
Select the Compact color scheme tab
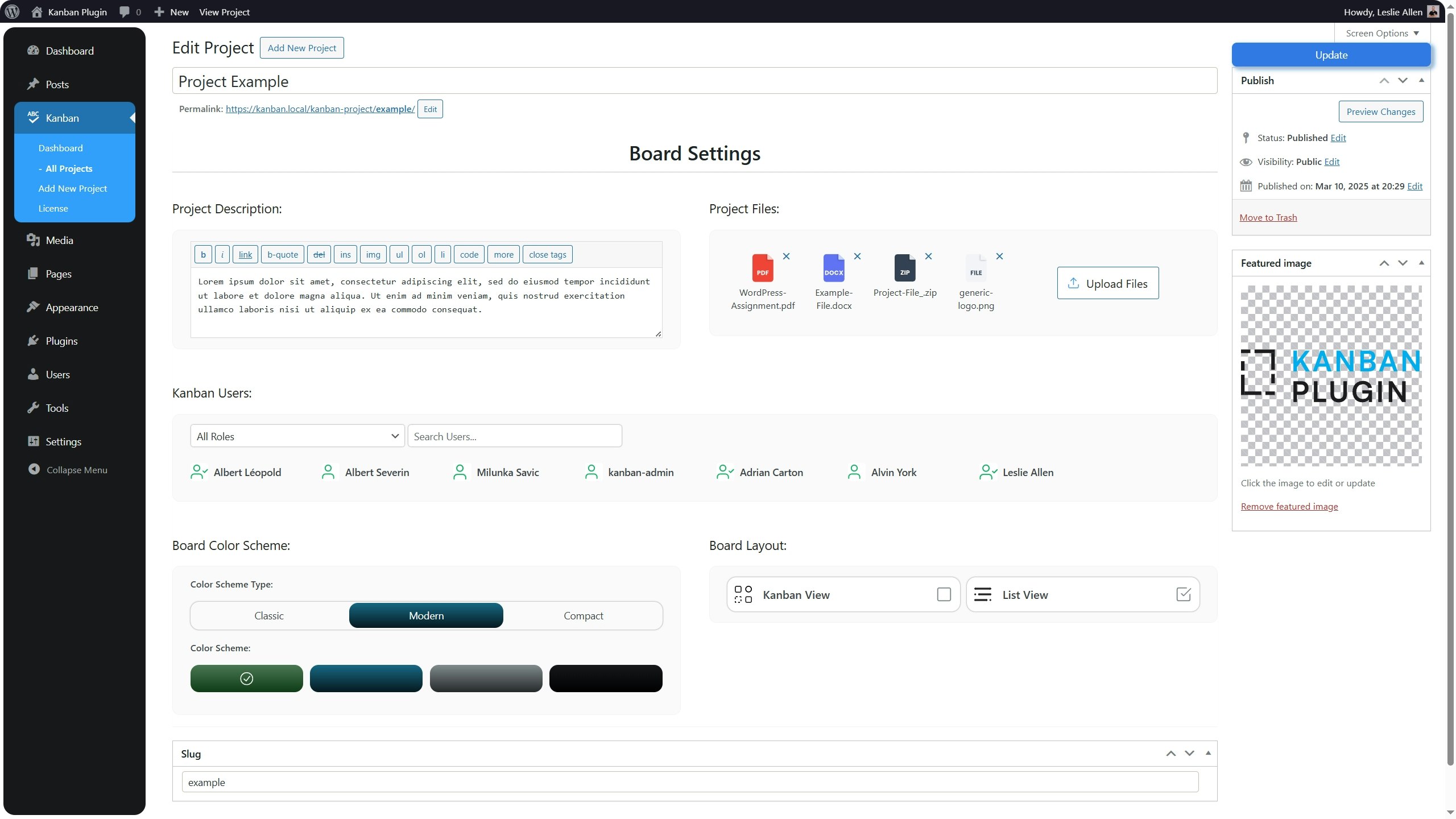click(584, 615)
